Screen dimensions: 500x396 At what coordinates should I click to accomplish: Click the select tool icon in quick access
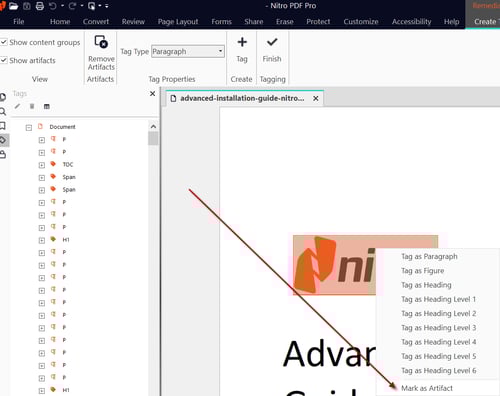point(91,6)
